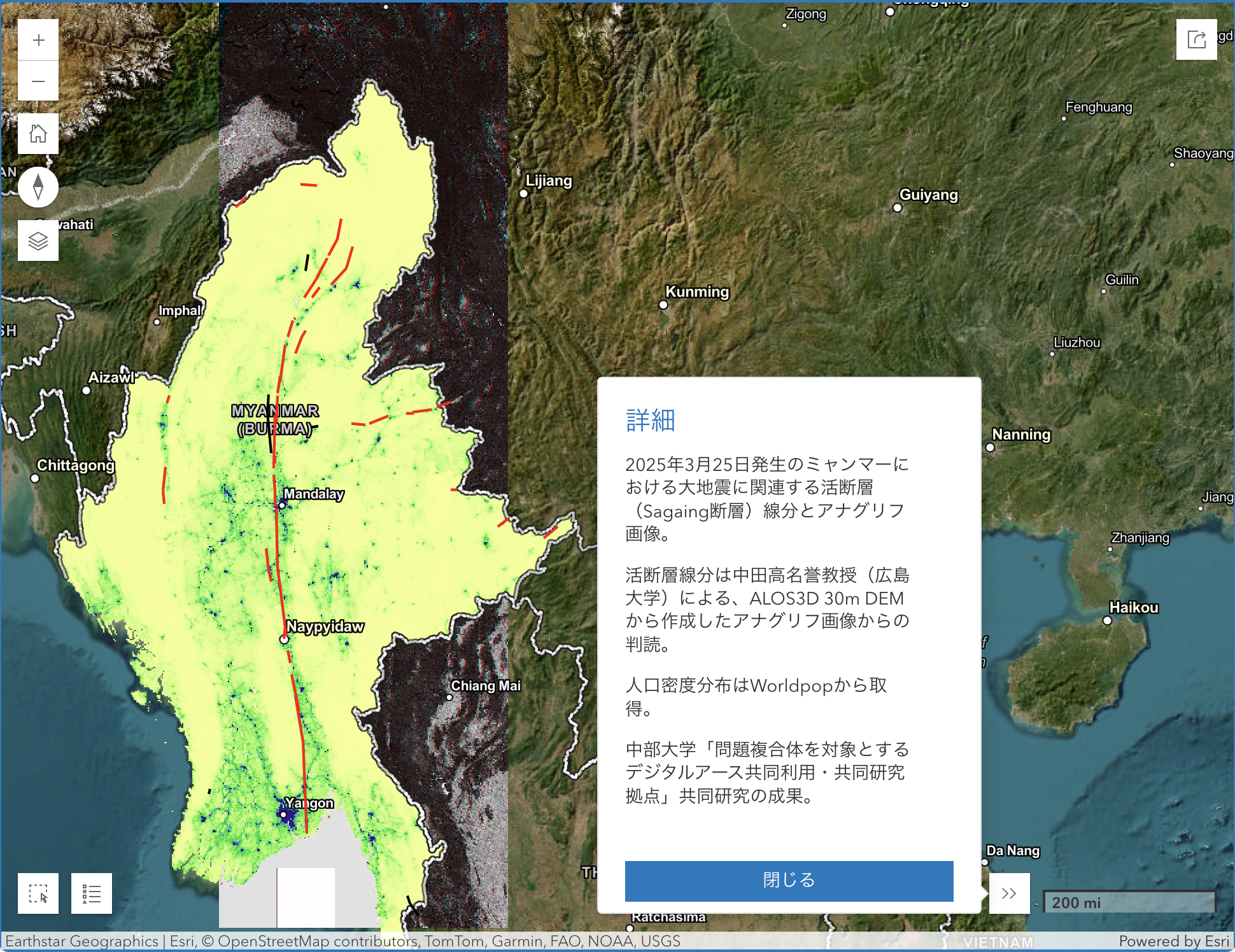Click the Chiang Mai city label

click(485, 686)
